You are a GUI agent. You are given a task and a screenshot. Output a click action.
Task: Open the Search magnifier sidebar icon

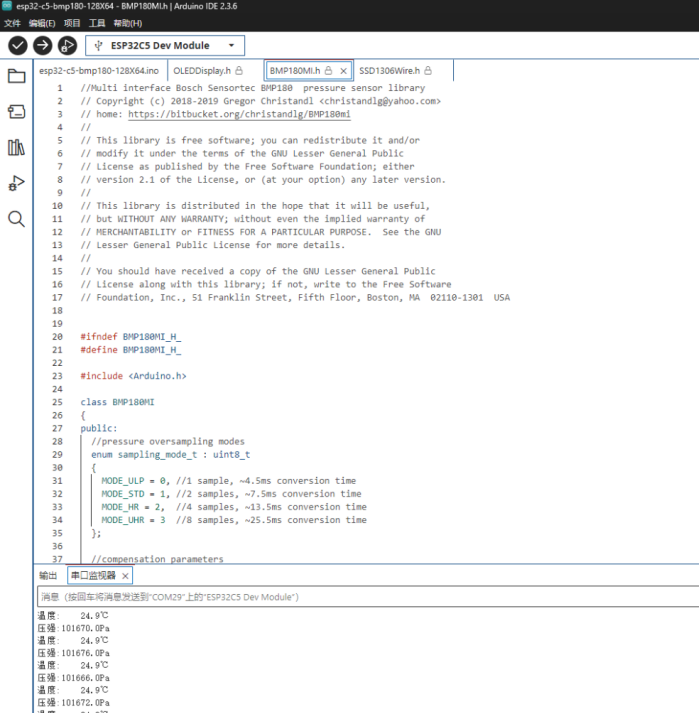[x=16, y=219]
